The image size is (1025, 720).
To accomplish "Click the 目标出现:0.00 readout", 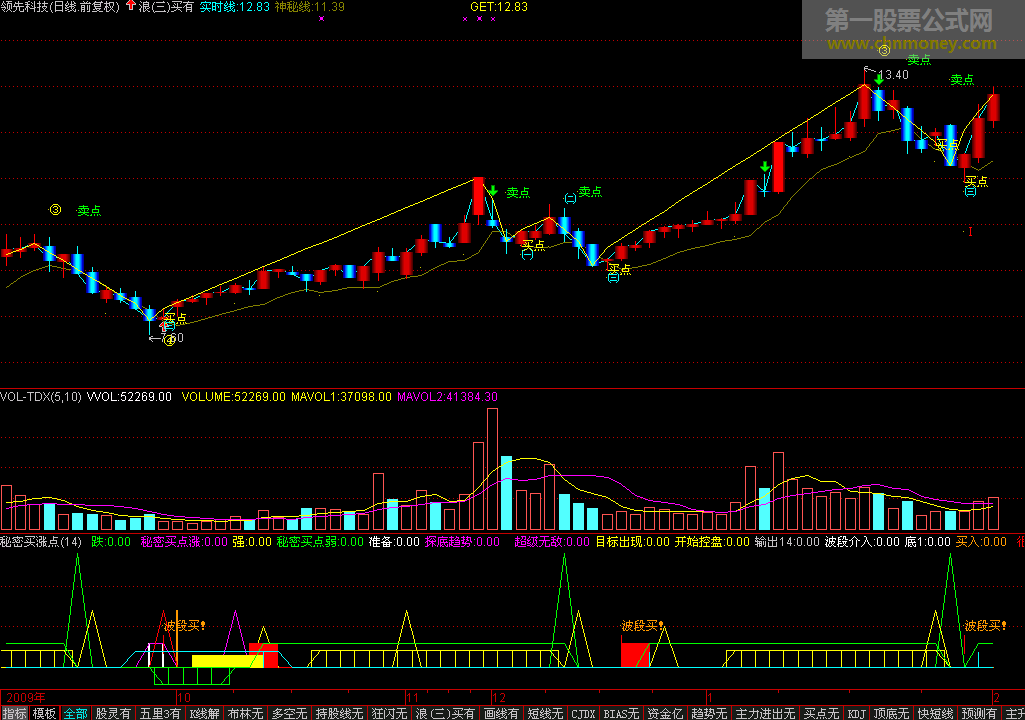I will pyautogui.click(x=633, y=542).
